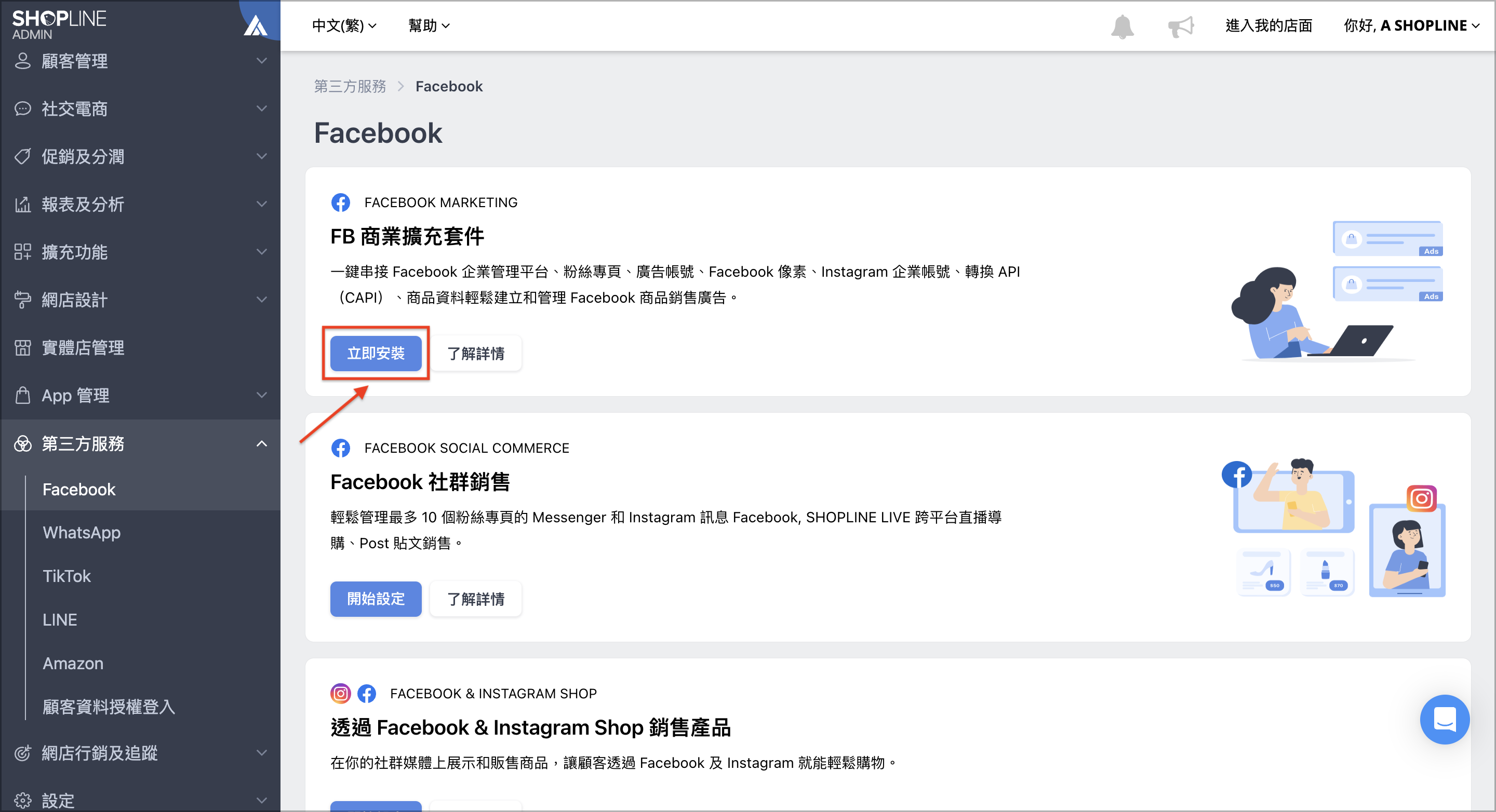This screenshot has width=1496, height=812.
Task: Click the Facebook logo in Facebook & Instagram Shop header
Action: [x=366, y=694]
